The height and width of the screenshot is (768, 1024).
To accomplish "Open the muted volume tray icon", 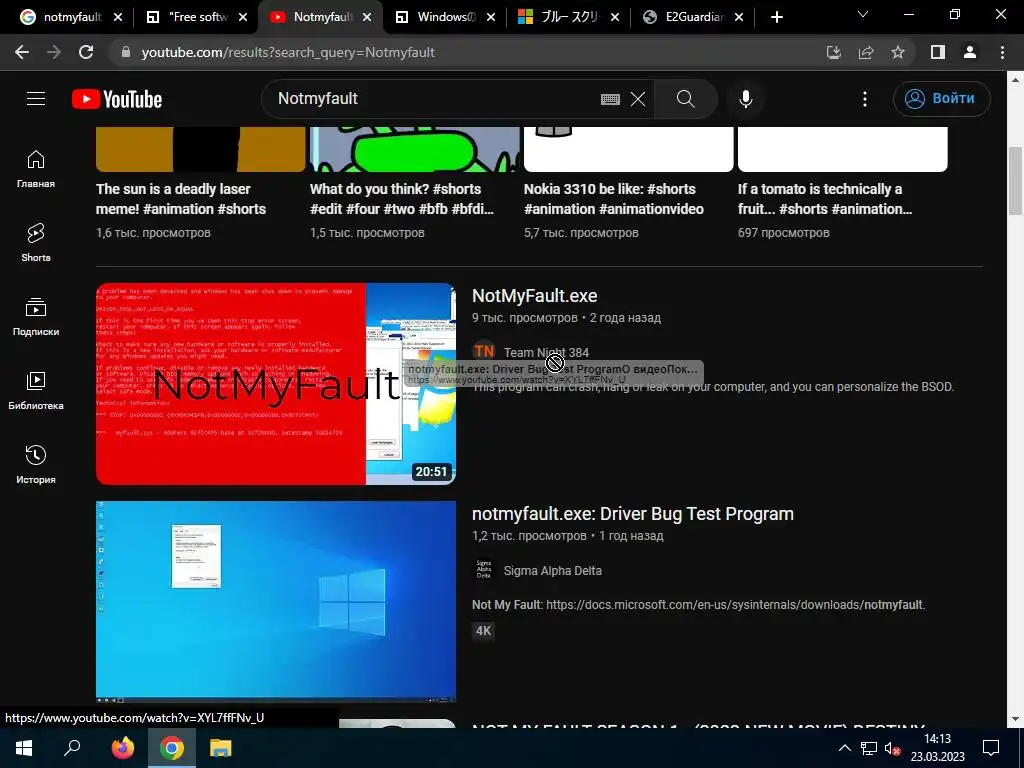I will [x=892, y=748].
